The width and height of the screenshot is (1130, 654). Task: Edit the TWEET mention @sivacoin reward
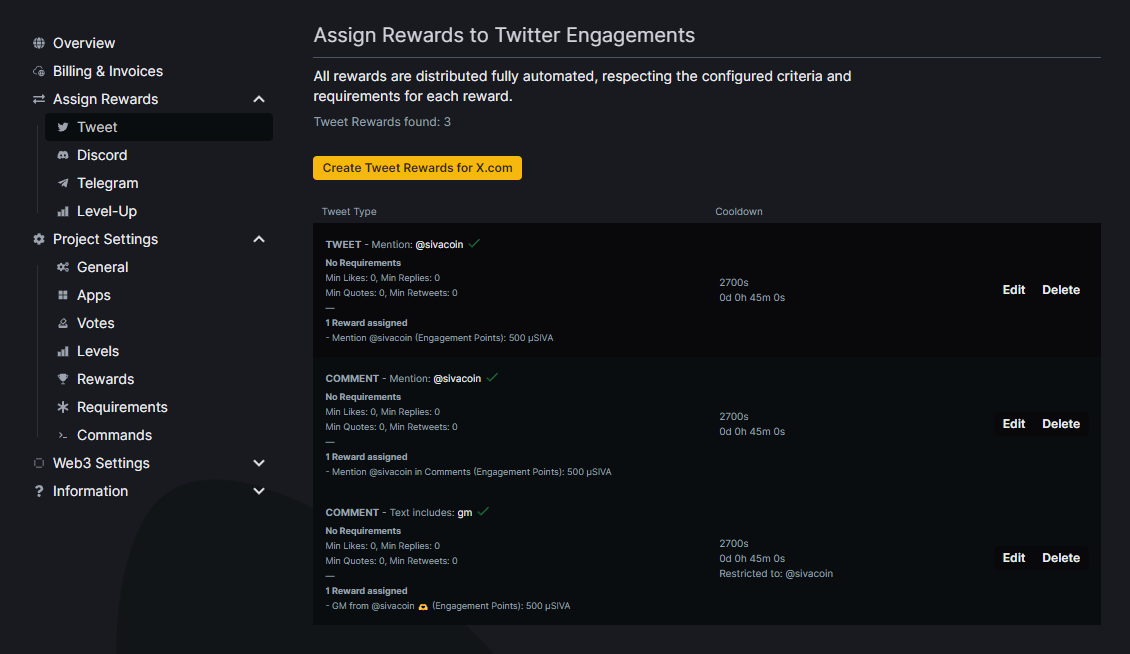click(1014, 290)
